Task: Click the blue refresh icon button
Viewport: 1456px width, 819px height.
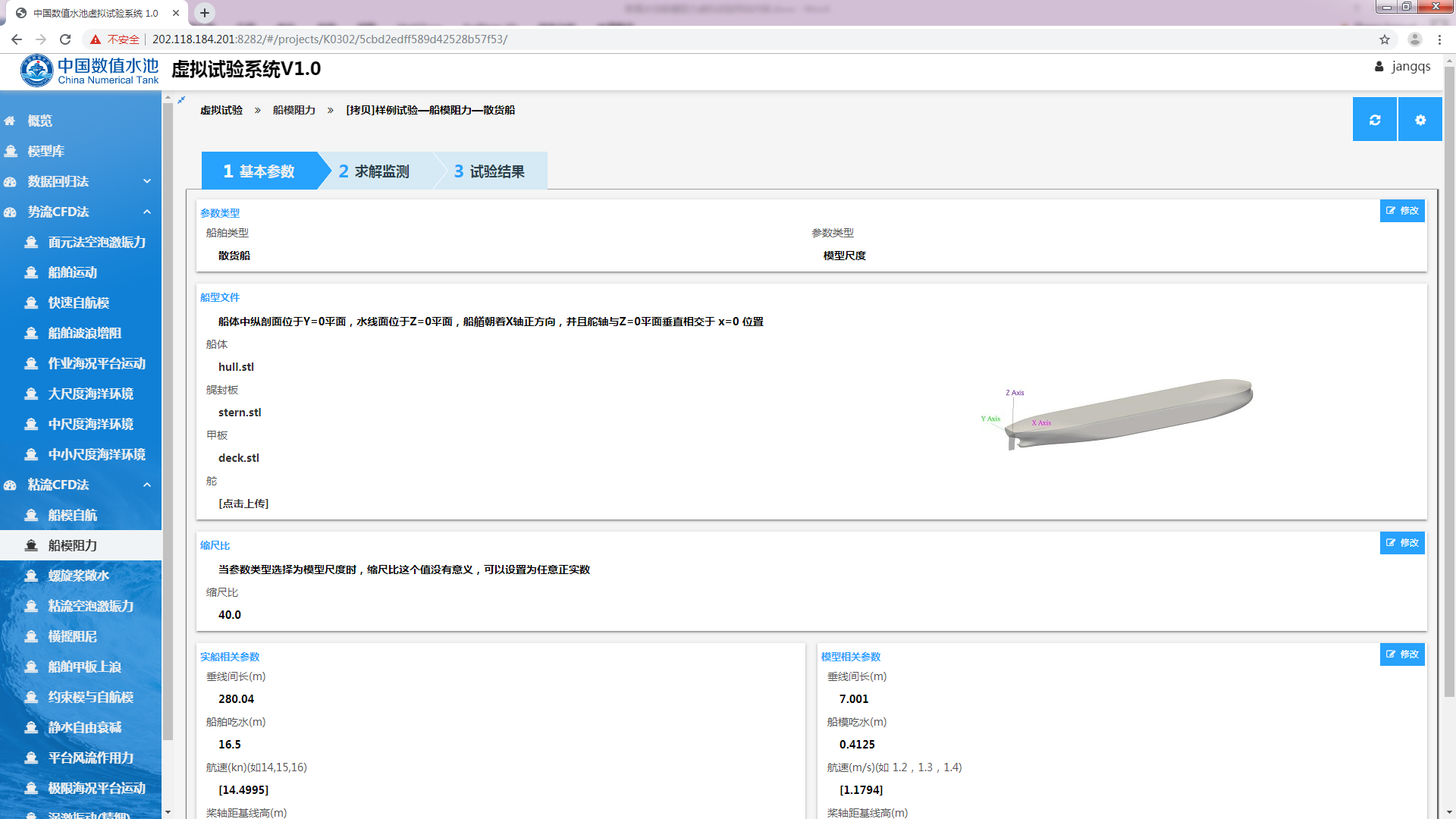Action: (x=1374, y=120)
